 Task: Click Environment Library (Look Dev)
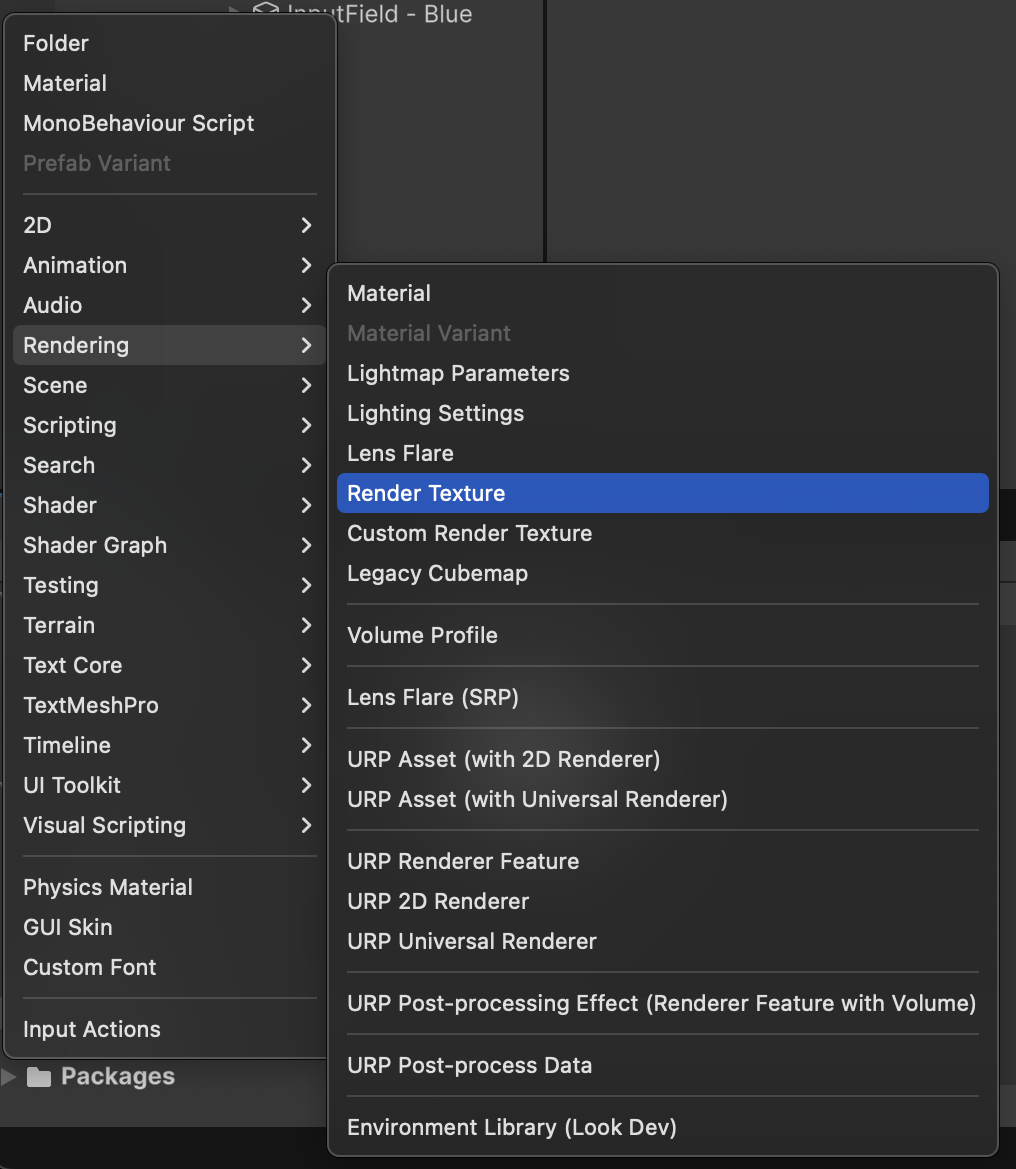click(511, 1127)
